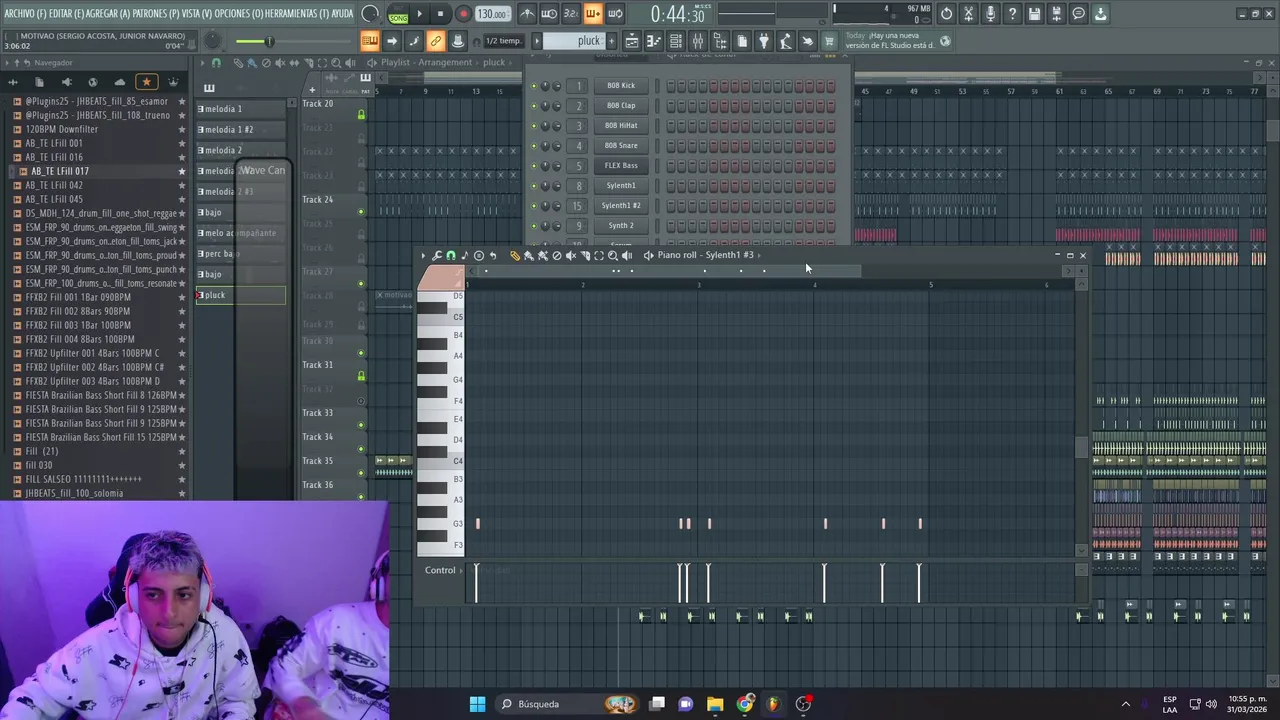Viewport: 1280px width, 720px height.
Task: Open browser item '120BPM Downfilter'
Action: (62, 129)
